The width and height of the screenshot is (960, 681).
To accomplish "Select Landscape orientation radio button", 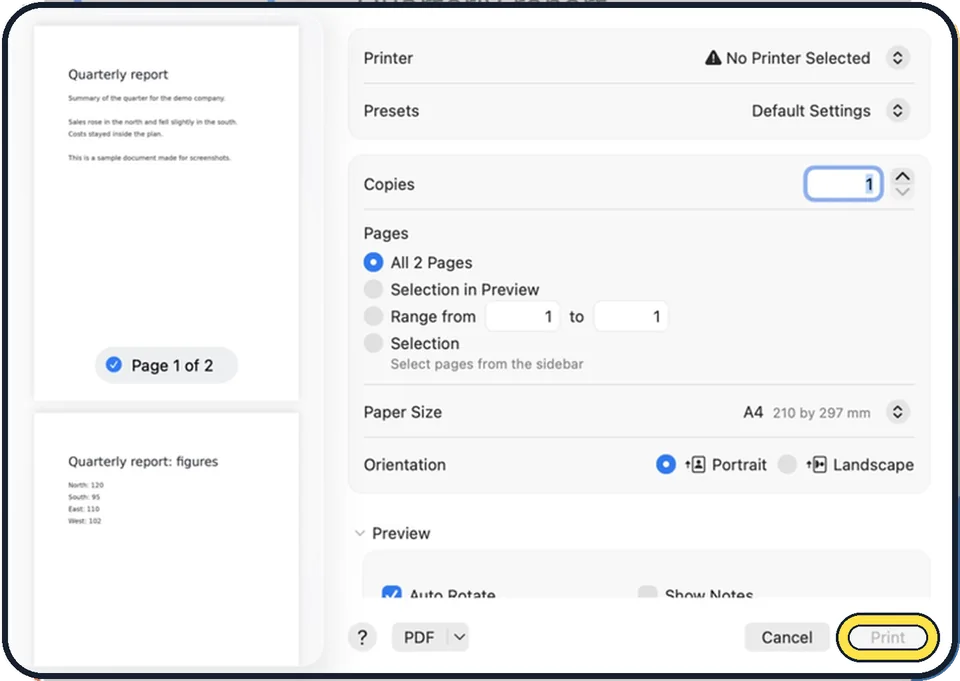I will pos(787,465).
